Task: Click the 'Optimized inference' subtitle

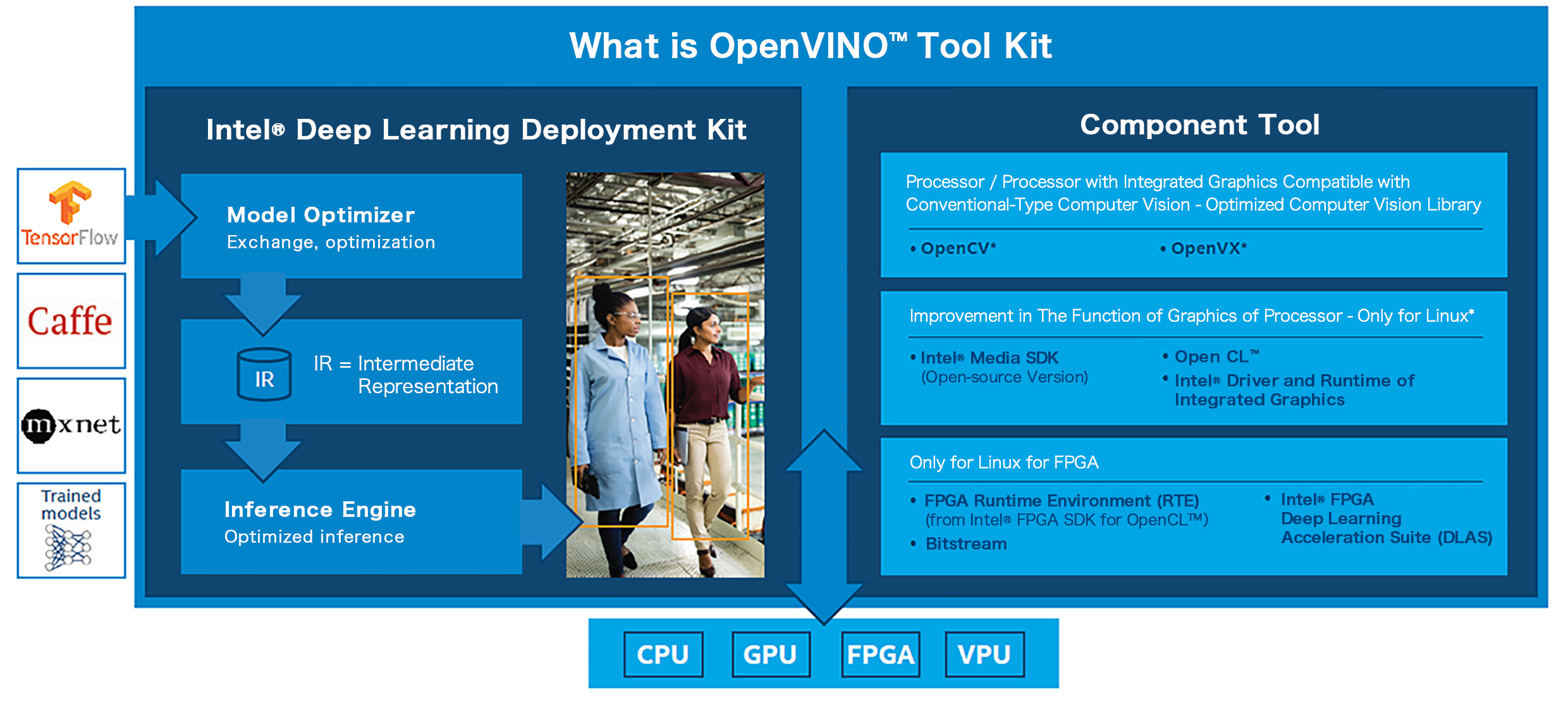Action: click(x=314, y=537)
